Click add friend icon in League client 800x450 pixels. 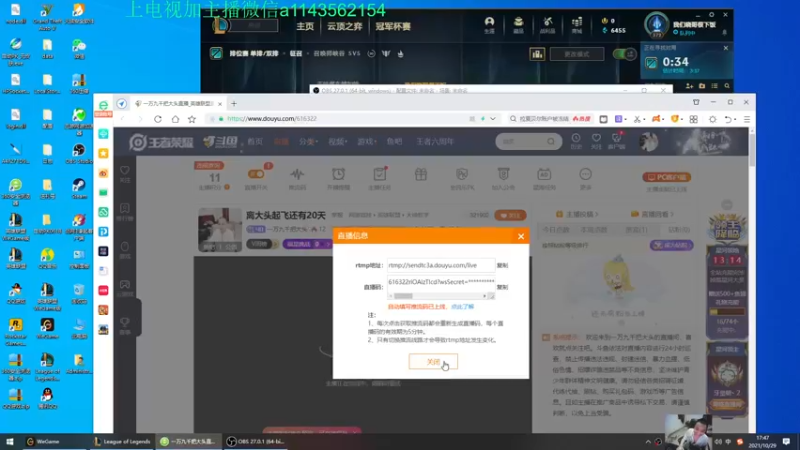pos(689,86)
